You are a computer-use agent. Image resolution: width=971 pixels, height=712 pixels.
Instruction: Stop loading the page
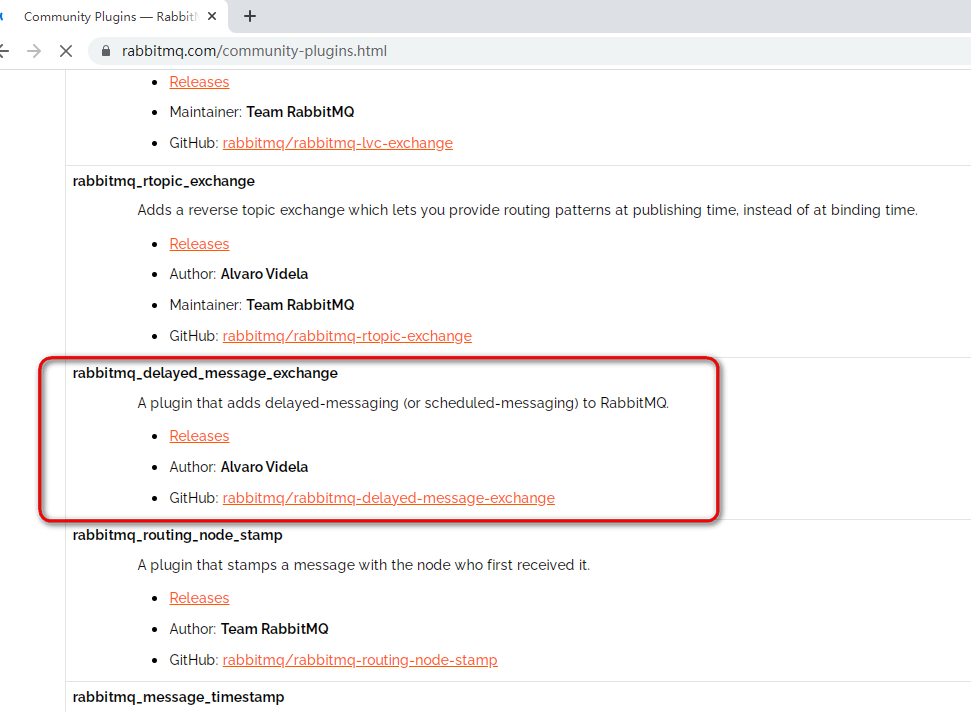66,51
